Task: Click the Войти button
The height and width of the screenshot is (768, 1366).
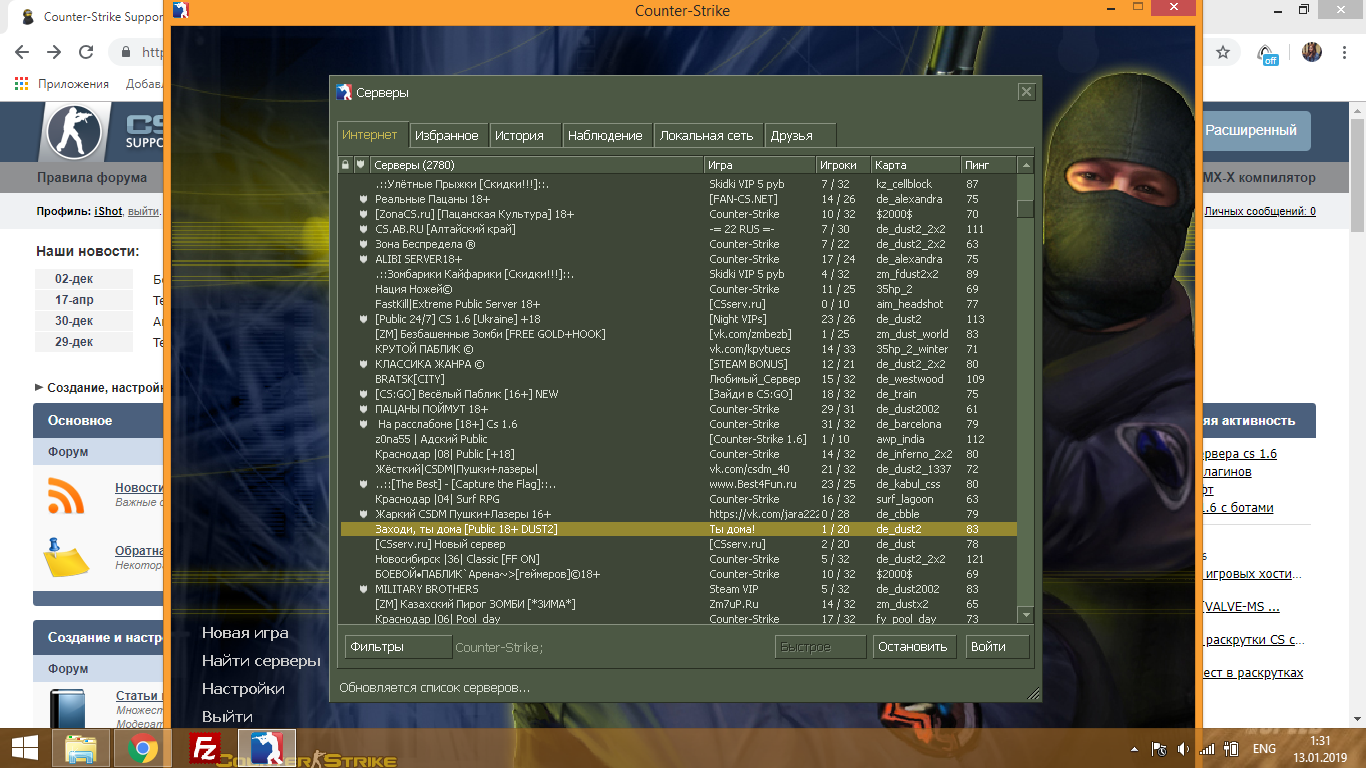Action: 997,647
